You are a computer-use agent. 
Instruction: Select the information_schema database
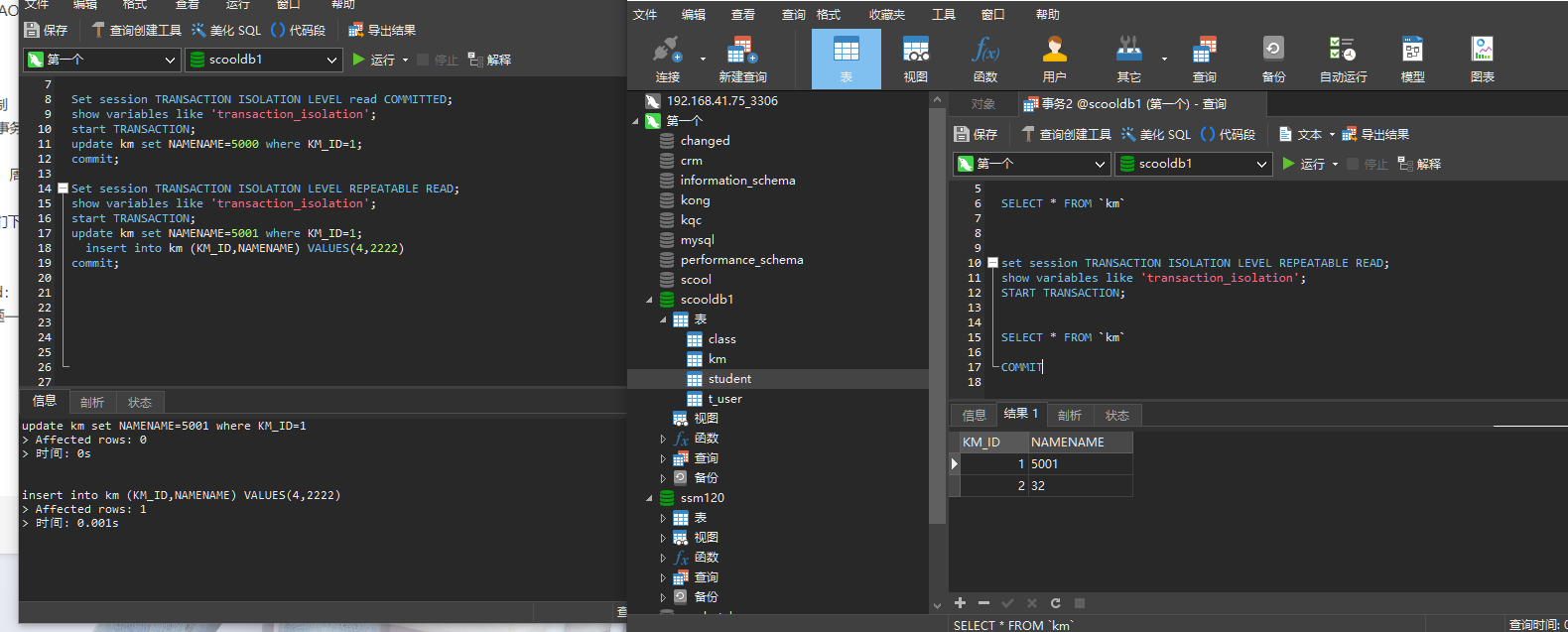(737, 181)
